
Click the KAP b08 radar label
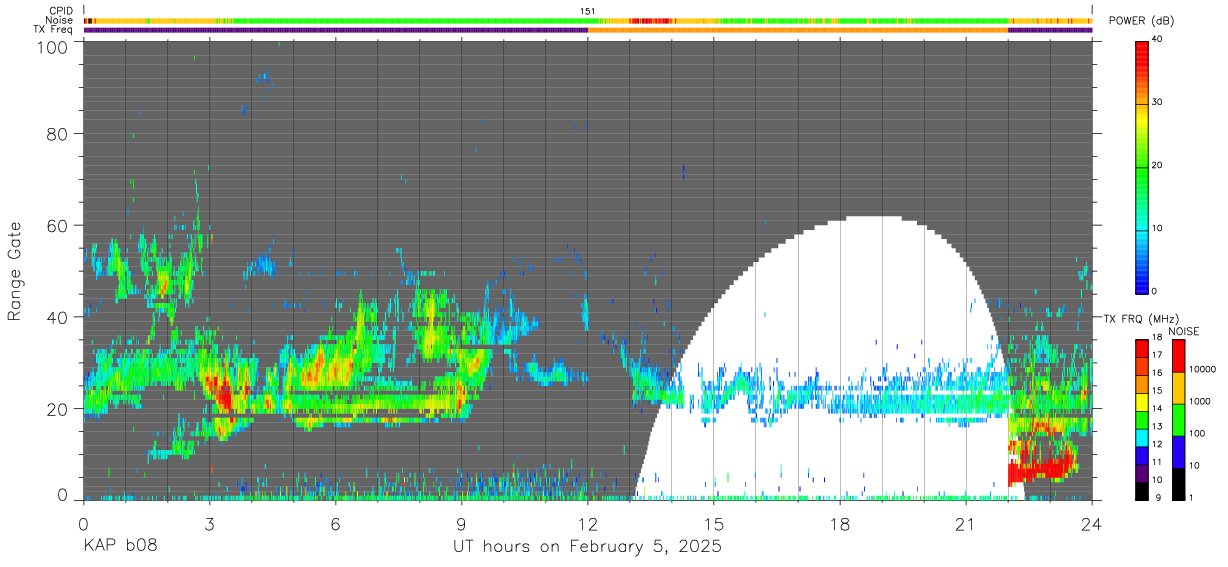tap(120, 547)
